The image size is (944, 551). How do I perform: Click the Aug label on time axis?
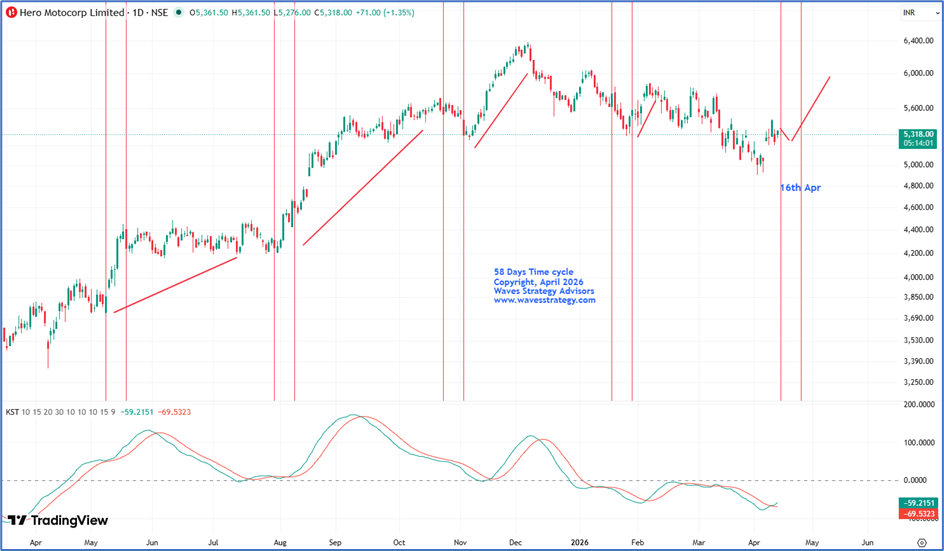point(279,543)
